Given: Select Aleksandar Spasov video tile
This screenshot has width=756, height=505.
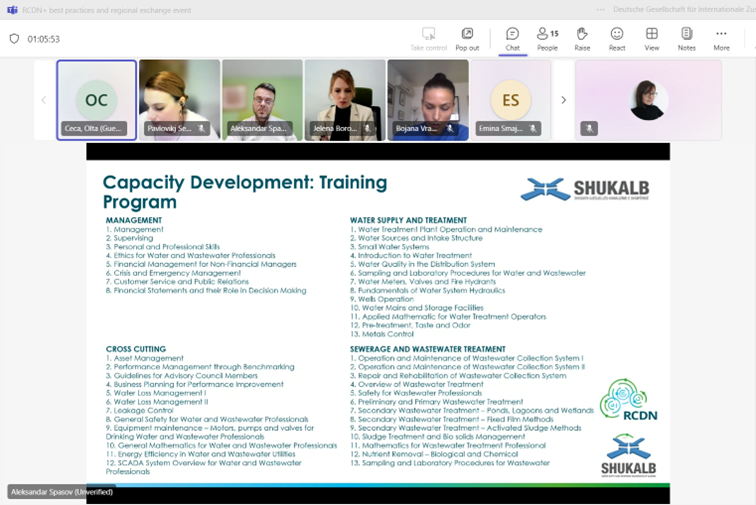Looking at the screenshot, I should (x=262, y=100).
